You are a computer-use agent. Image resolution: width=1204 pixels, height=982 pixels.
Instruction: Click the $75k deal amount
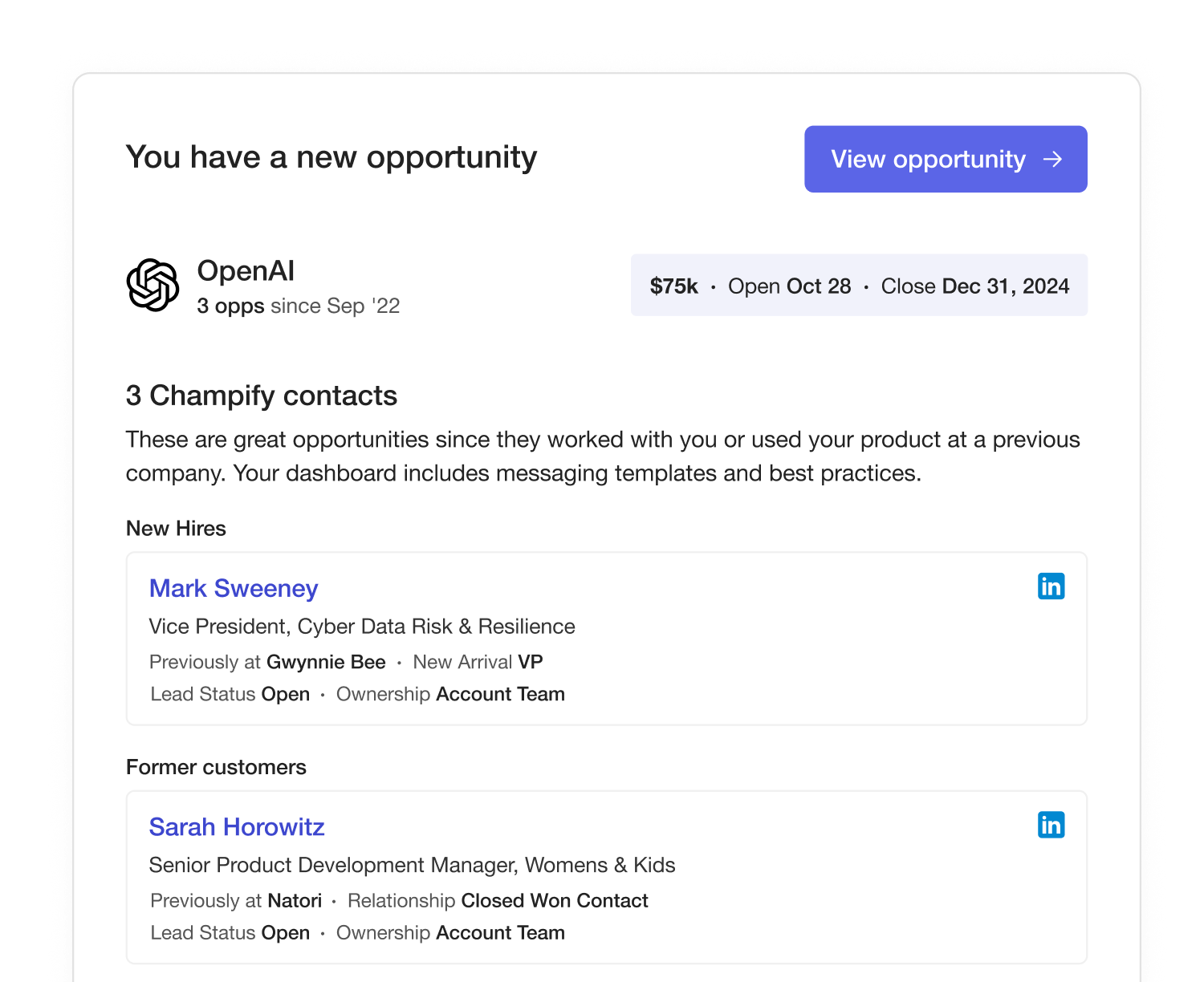pyautogui.click(x=673, y=286)
